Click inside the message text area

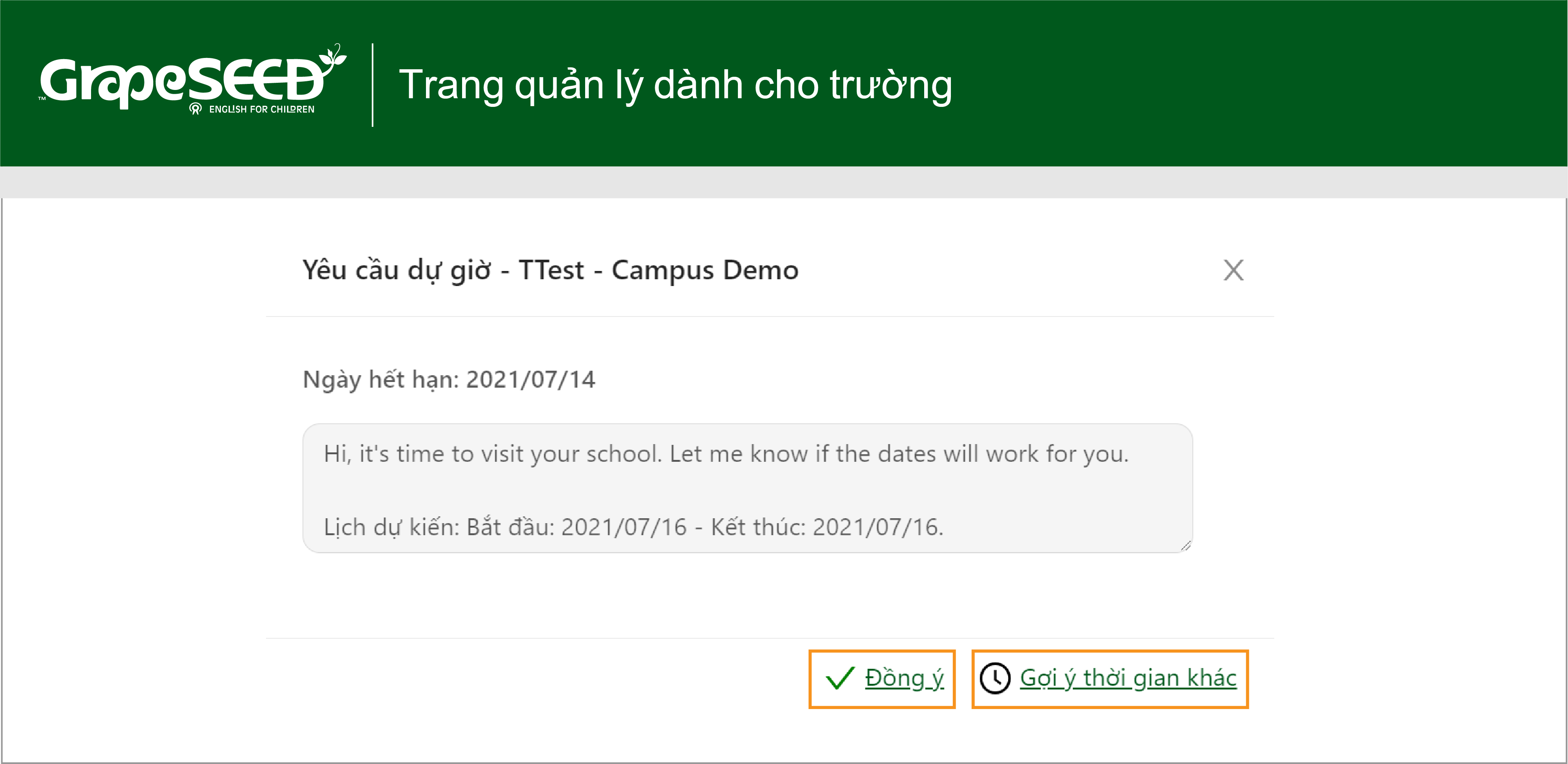click(x=747, y=488)
